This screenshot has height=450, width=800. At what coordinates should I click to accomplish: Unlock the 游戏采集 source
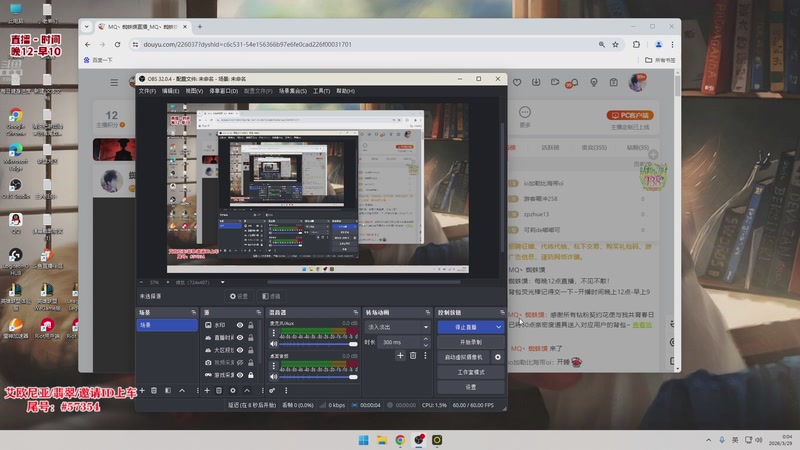251,375
